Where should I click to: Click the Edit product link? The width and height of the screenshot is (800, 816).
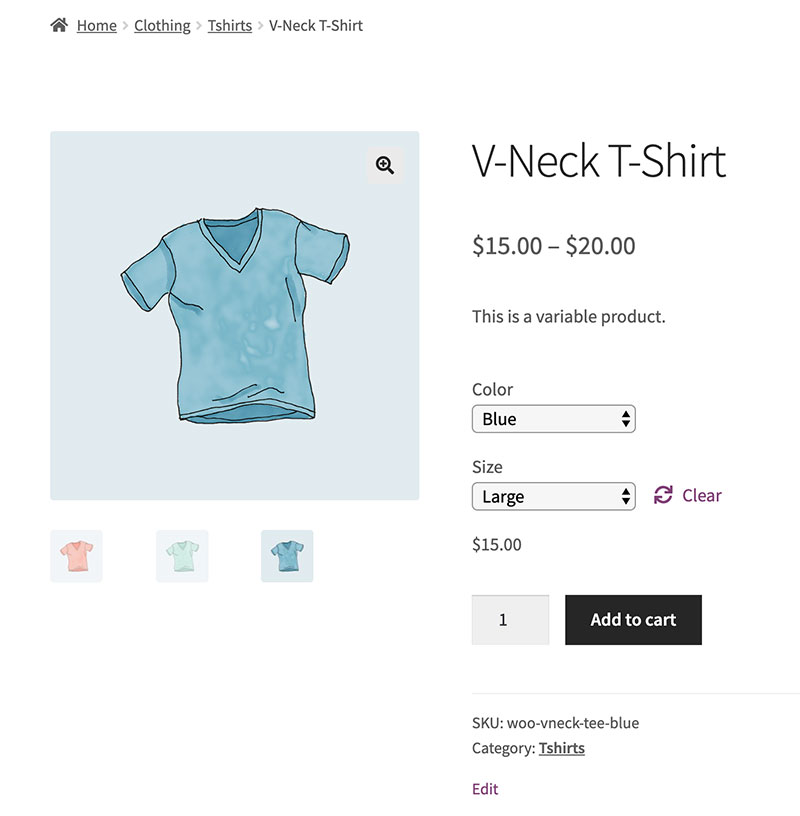point(485,789)
